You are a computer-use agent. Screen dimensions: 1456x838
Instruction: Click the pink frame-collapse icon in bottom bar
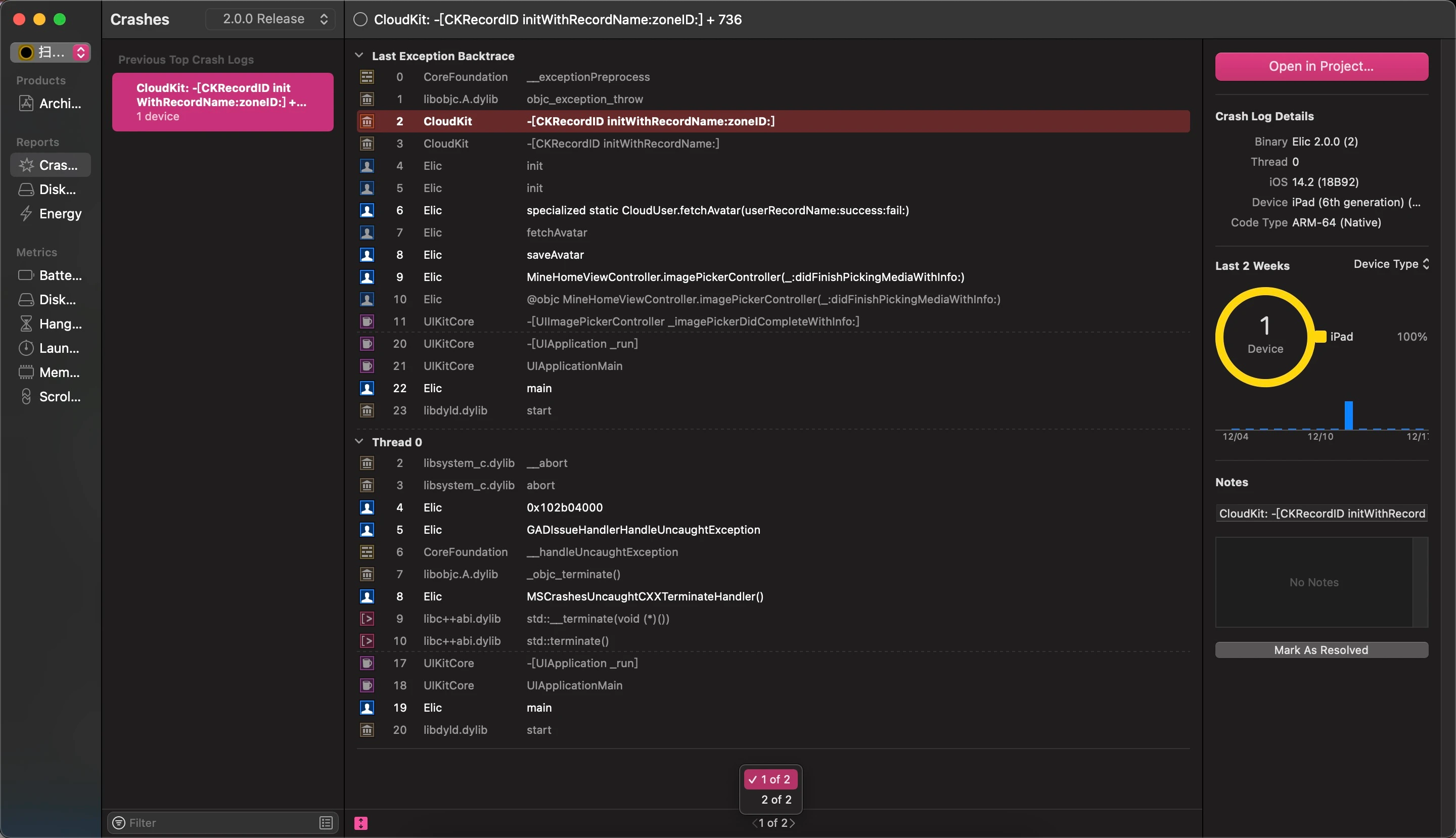[361, 823]
